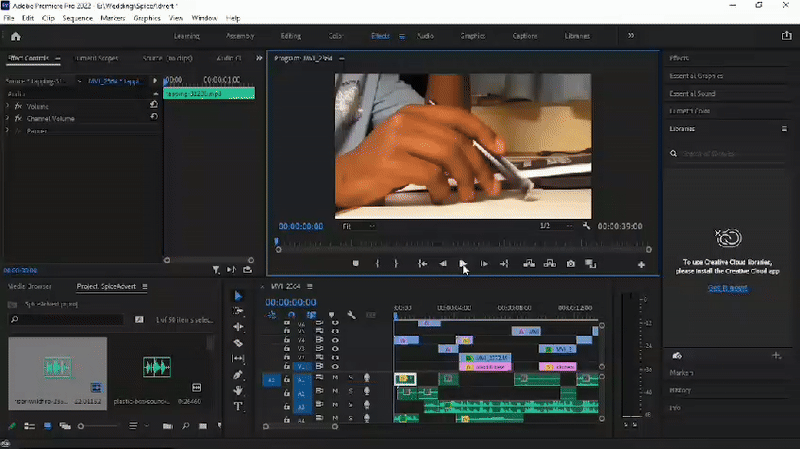Solo audio track A2
Image resolution: width=800 pixels, height=449 pixels.
coord(351,391)
